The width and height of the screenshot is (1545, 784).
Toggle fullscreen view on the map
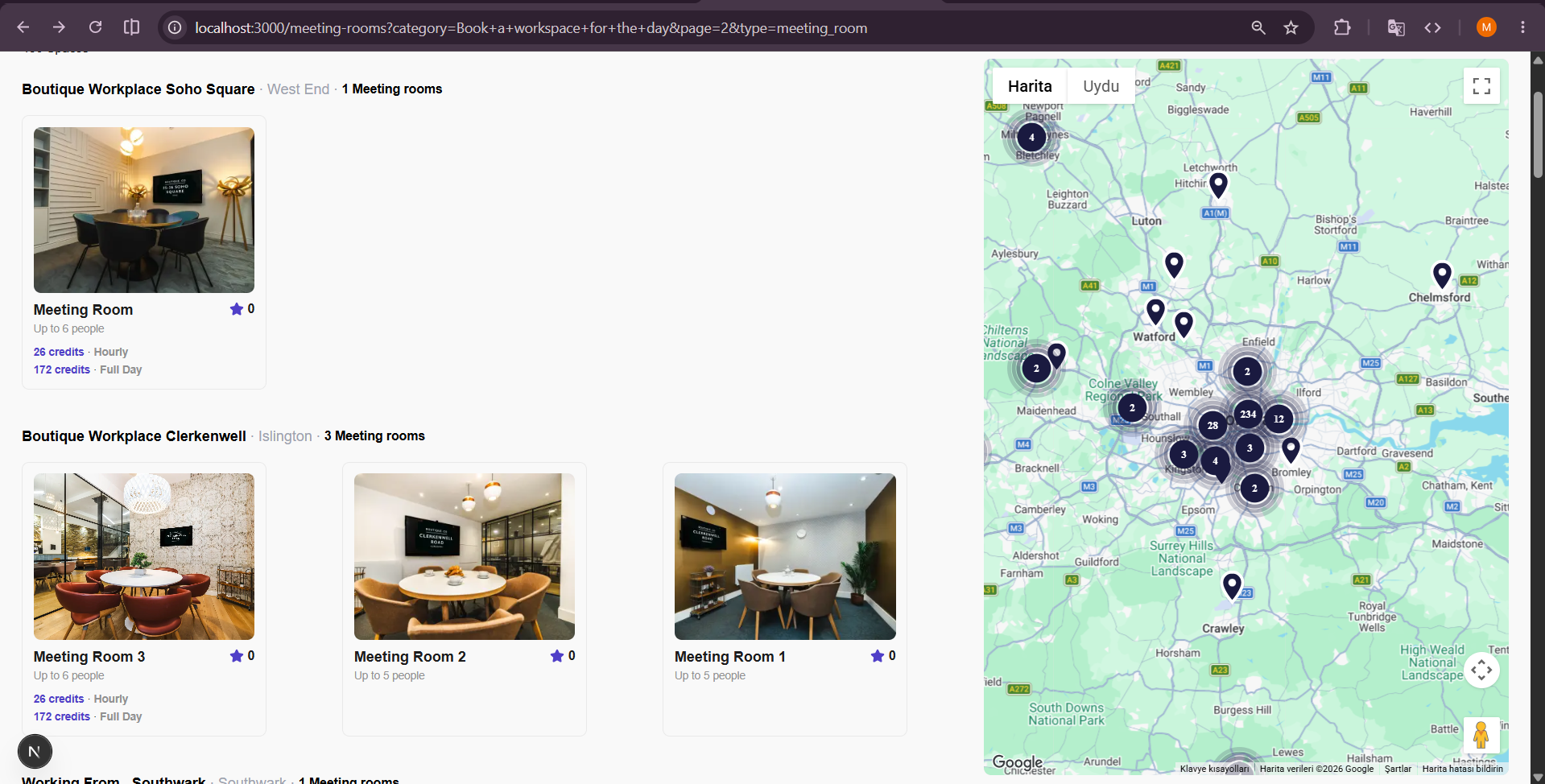(x=1481, y=86)
